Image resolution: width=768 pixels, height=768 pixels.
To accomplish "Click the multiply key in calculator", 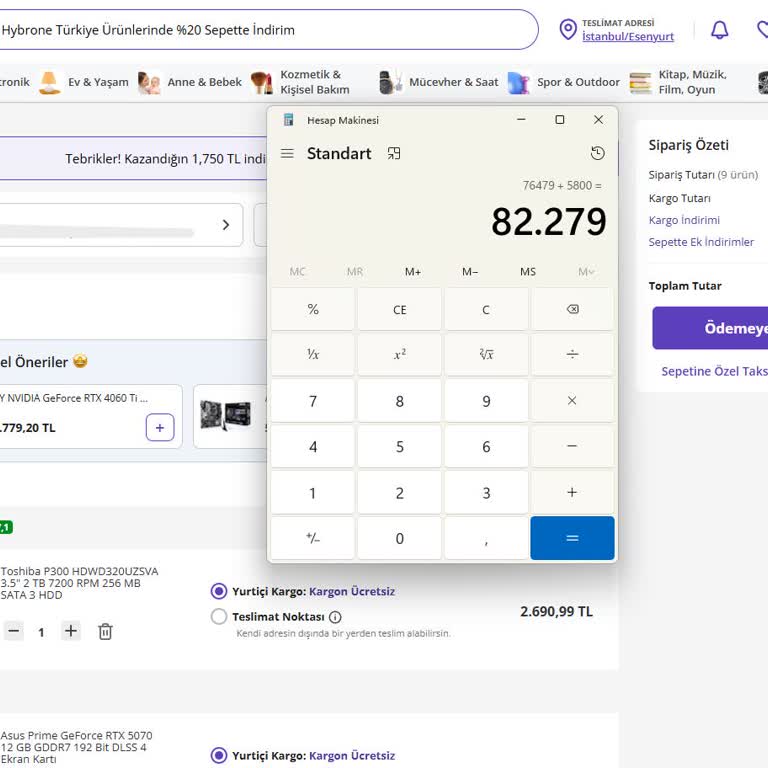I will [x=572, y=401].
